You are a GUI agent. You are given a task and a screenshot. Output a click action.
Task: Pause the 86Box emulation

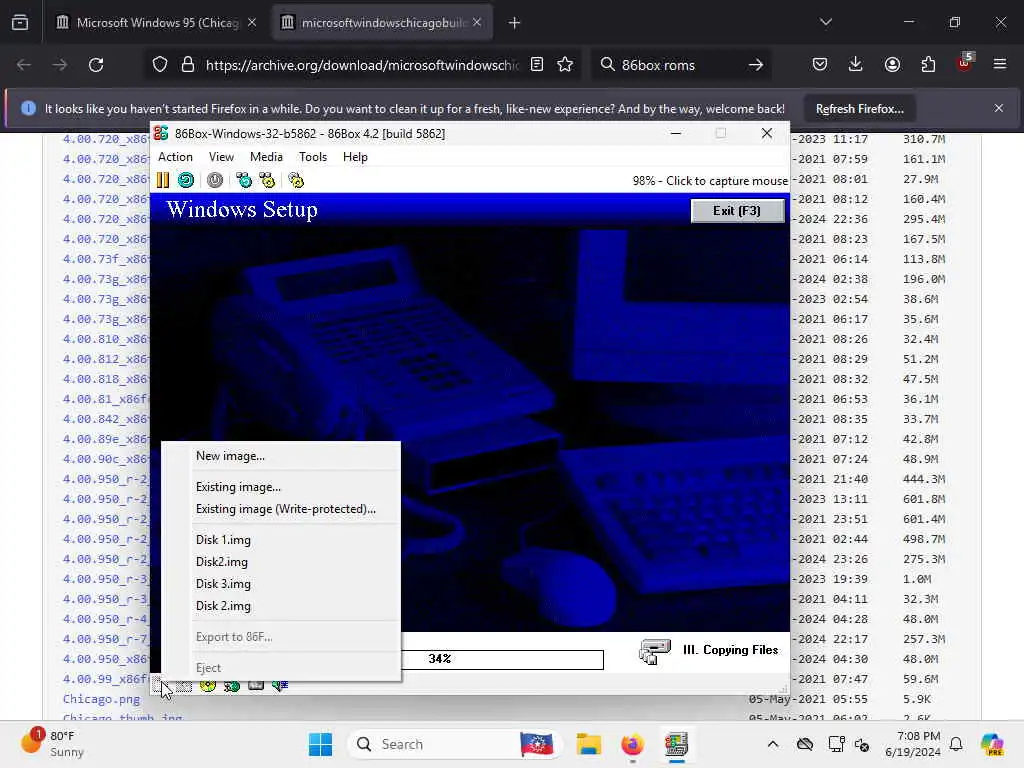163,180
